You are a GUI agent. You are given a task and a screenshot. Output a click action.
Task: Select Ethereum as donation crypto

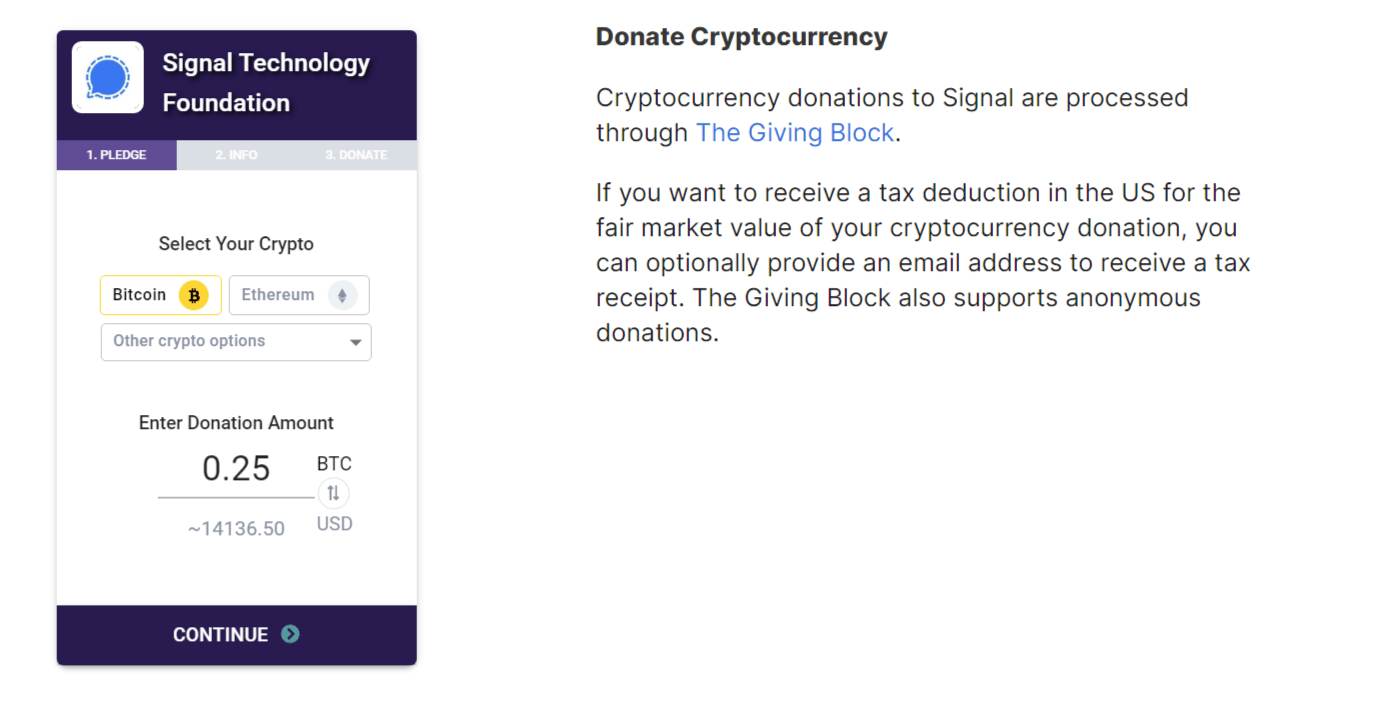[x=299, y=295]
